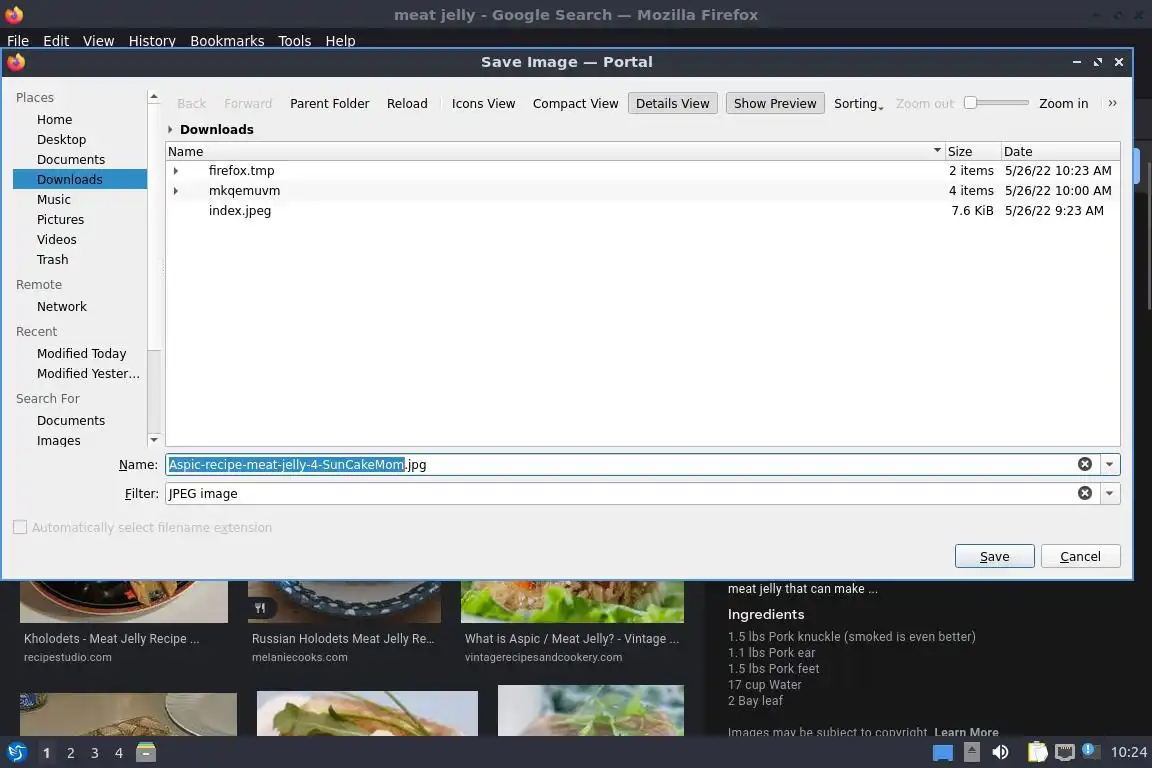The width and height of the screenshot is (1152, 768).
Task: Select Home in Places
Action: (x=54, y=119)
